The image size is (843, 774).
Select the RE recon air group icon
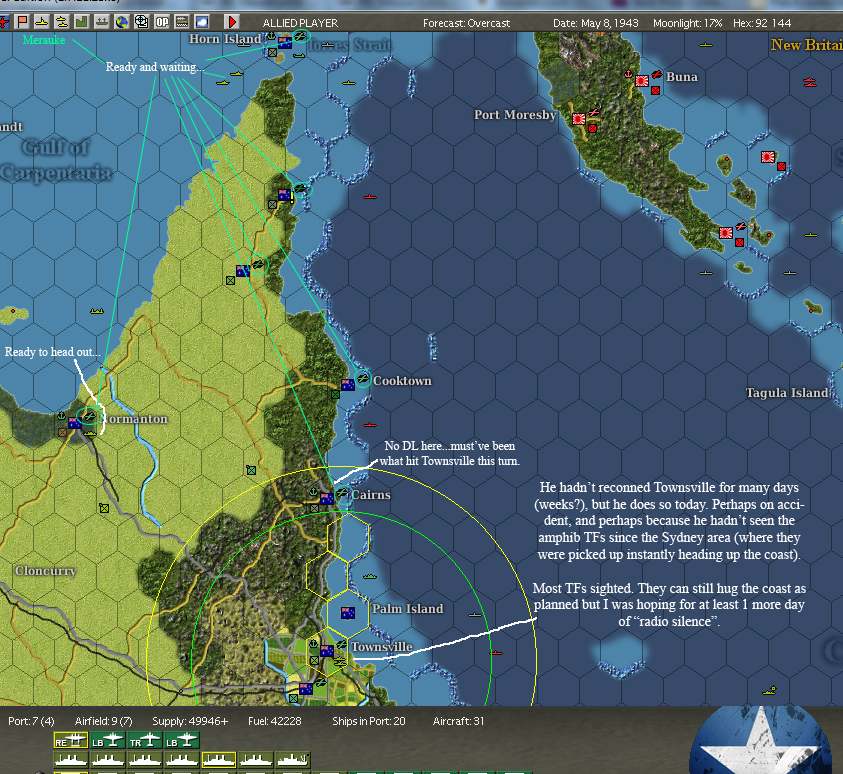tap(70, 741)
